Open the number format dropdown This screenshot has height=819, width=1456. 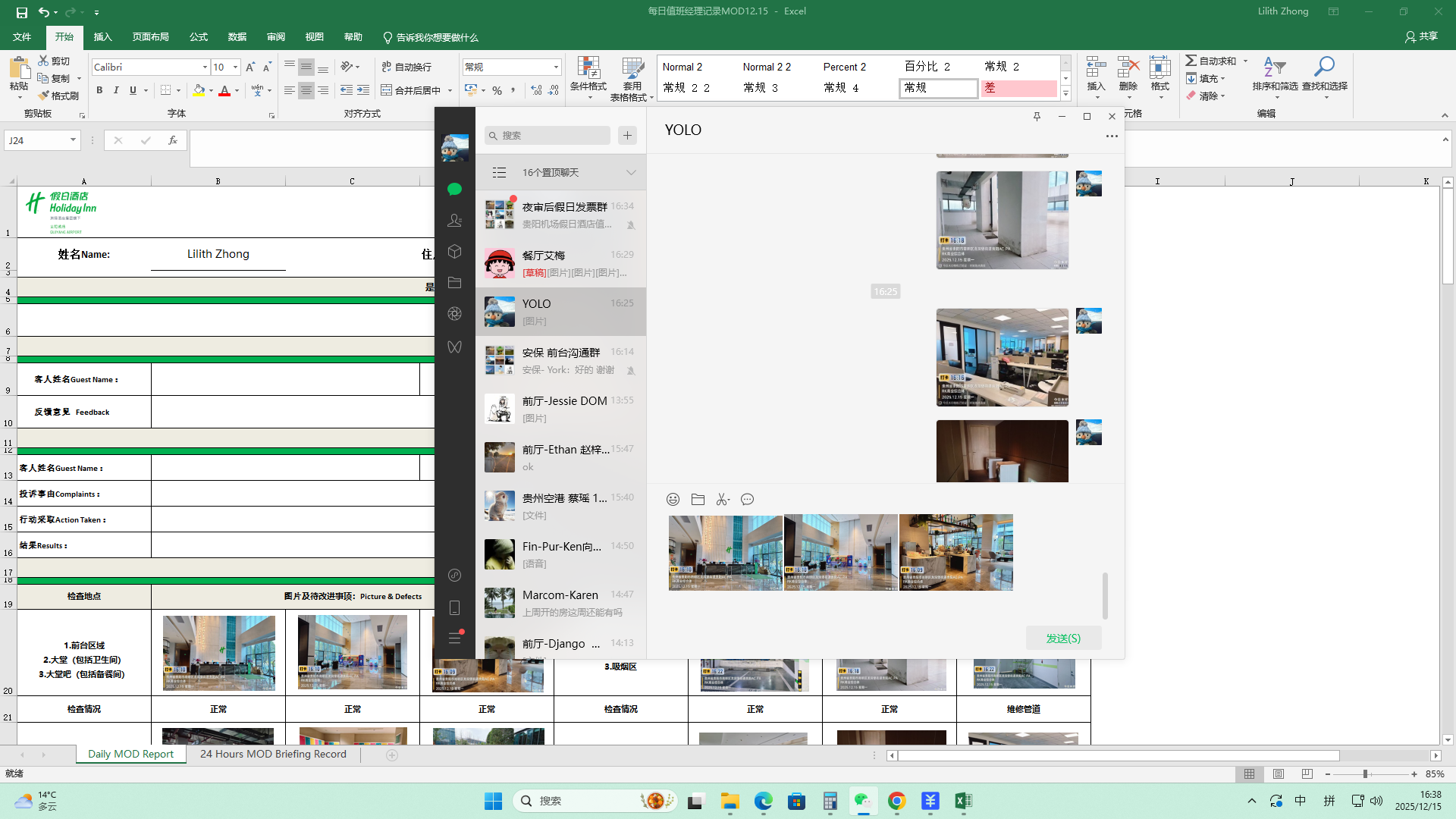(556, 67)
